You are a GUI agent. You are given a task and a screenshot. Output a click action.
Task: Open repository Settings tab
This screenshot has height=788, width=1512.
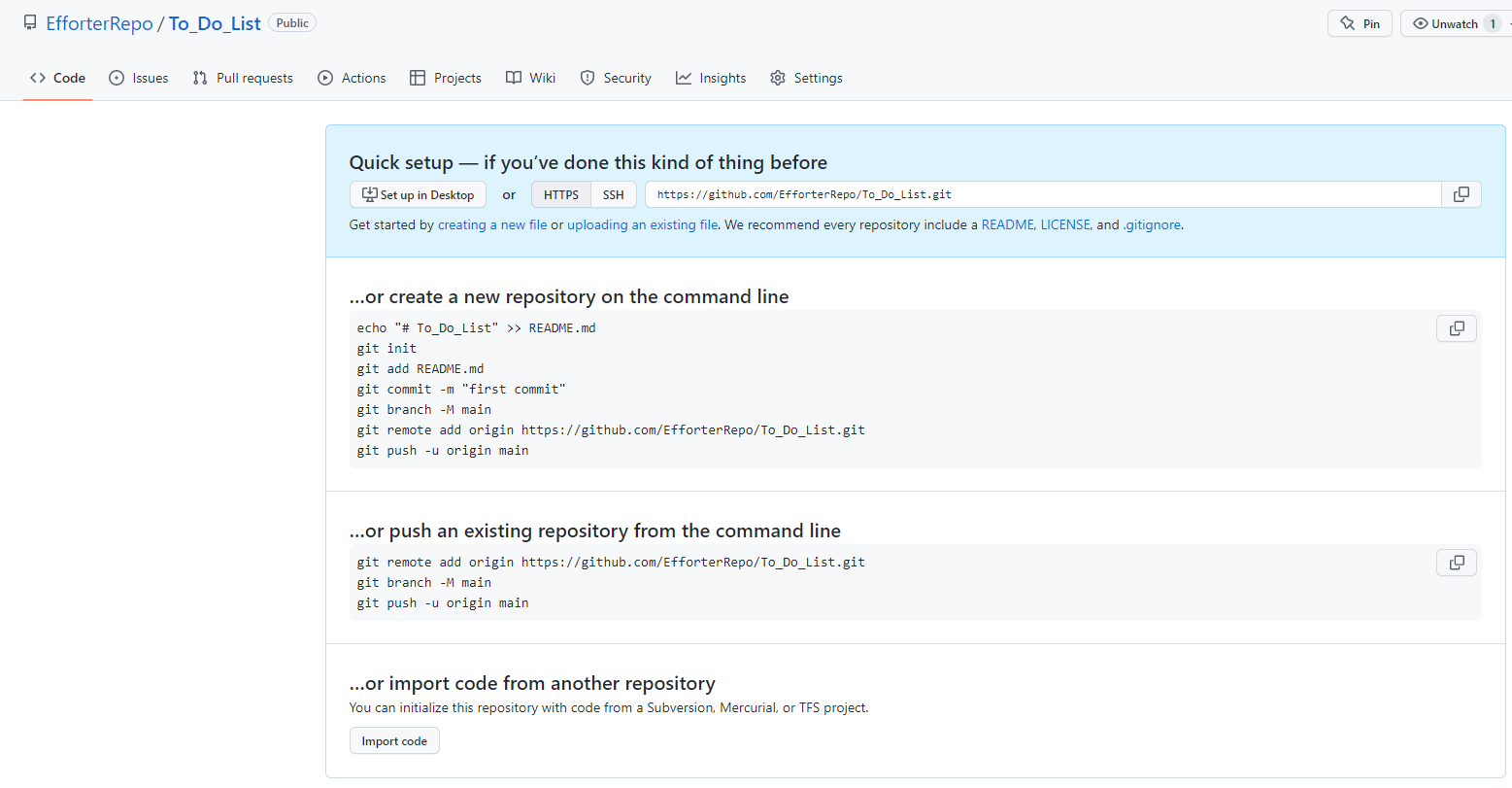click(x=806, y=78)
